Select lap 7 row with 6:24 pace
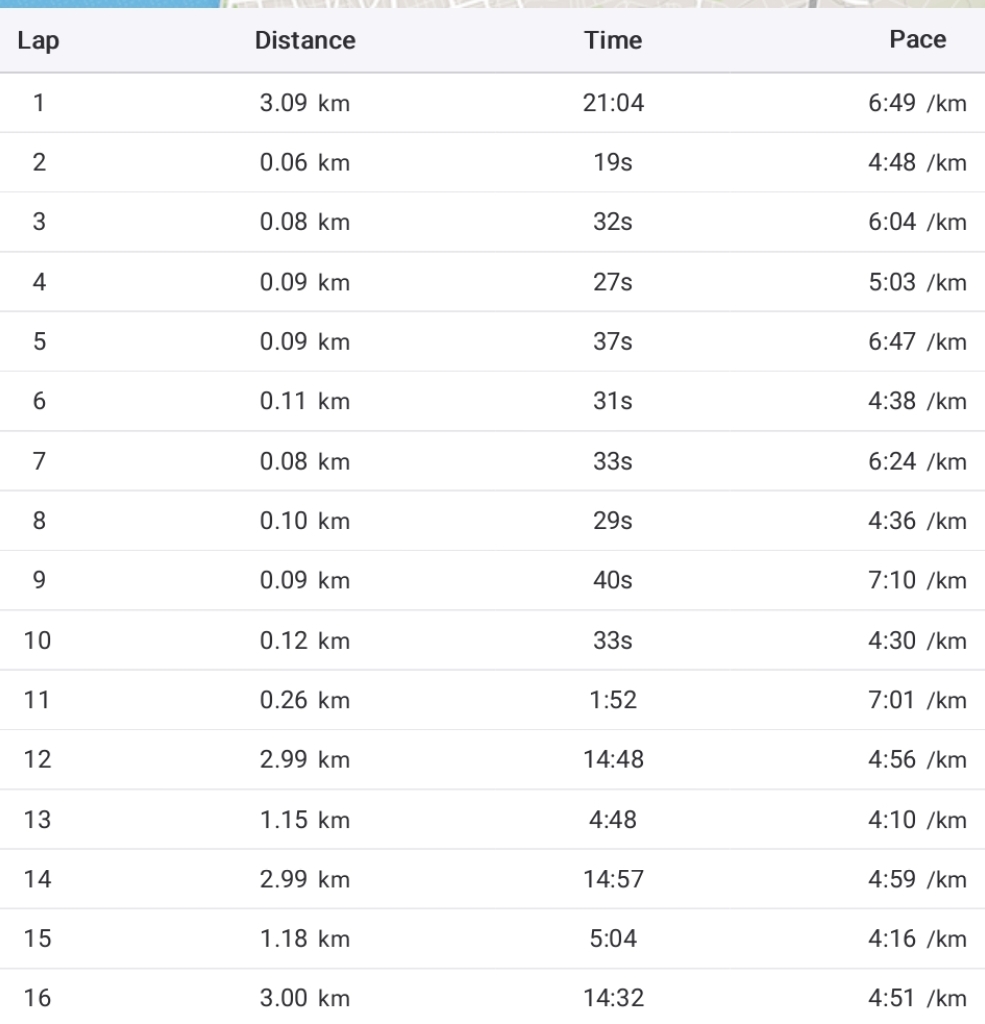The height and width of the screenshot is (1024, 985). tap(492, 461)
